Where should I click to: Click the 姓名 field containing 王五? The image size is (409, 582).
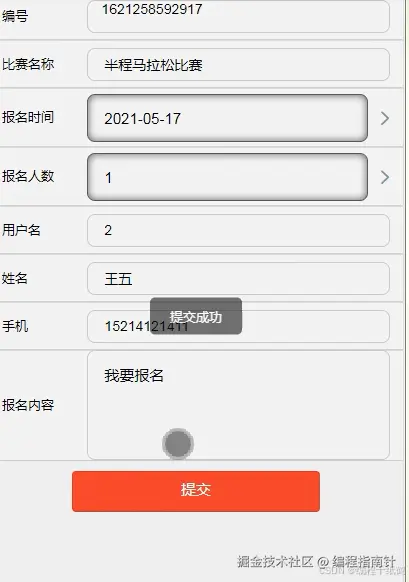pos(238,278)
